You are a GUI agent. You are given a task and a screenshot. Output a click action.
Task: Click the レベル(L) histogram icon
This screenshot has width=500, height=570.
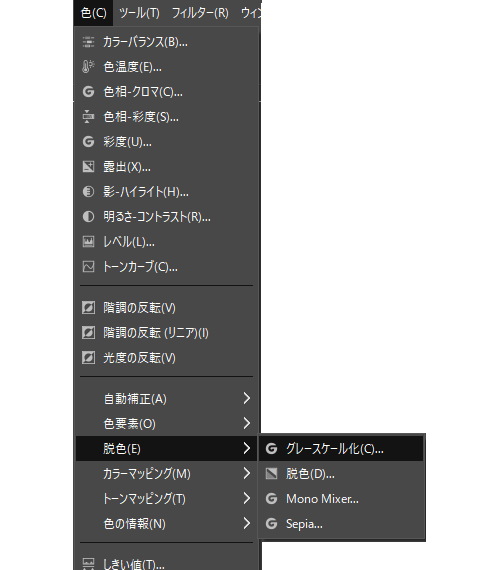[x=88, y=242]
